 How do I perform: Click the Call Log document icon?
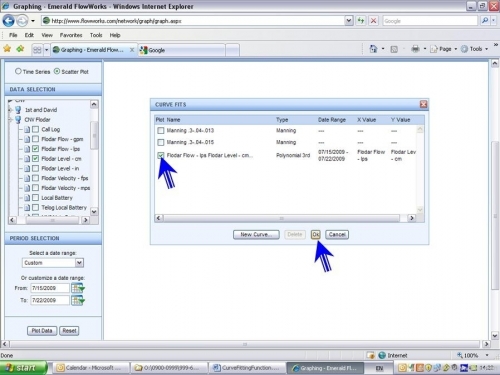[27, 129]
